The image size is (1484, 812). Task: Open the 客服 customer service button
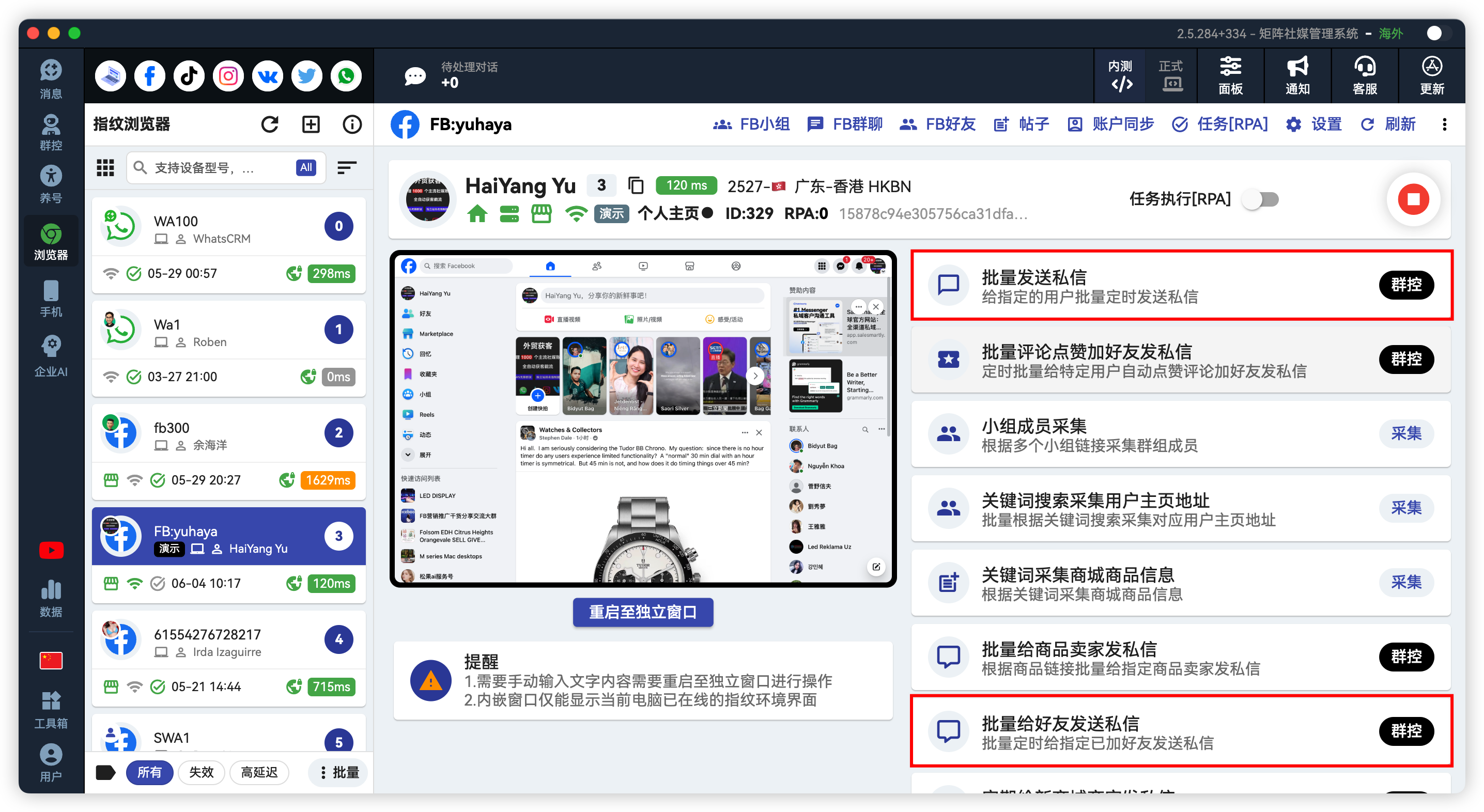tap(1365, 76)
